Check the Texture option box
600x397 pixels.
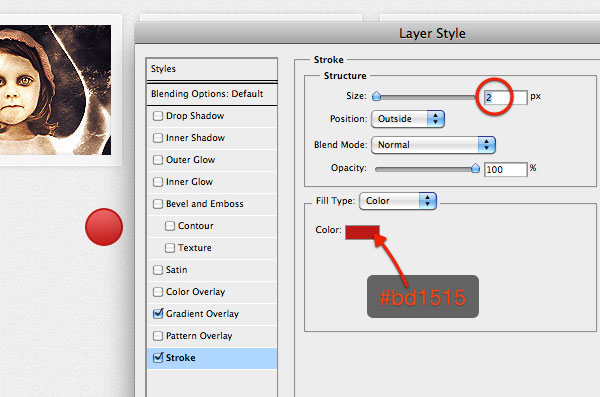tap(170, 248)
